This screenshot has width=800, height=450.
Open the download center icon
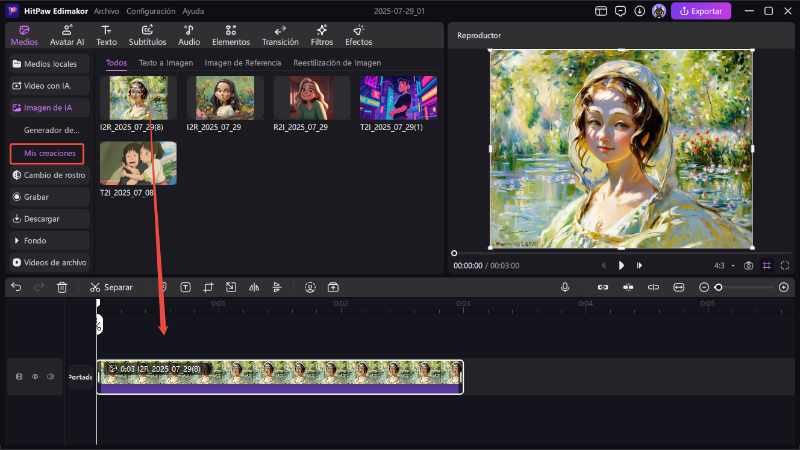[639, 11]
